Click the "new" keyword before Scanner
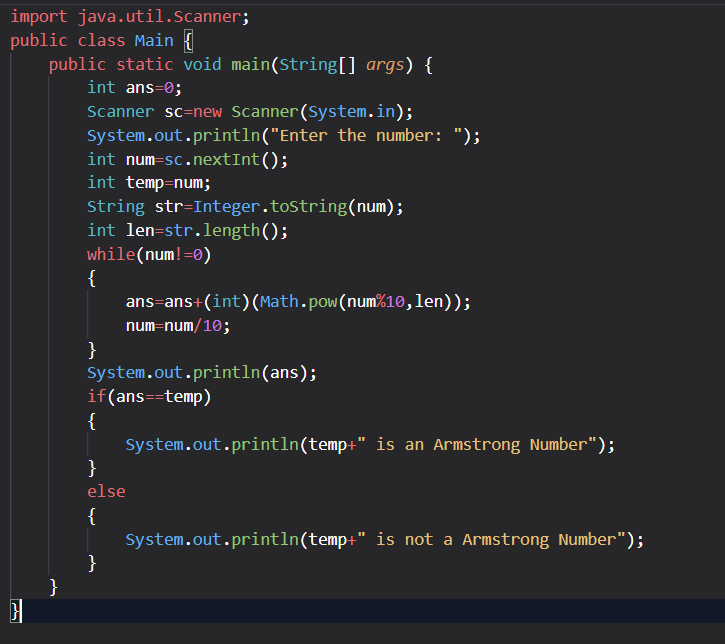This screenshot has width=725, height=644. 207,112
